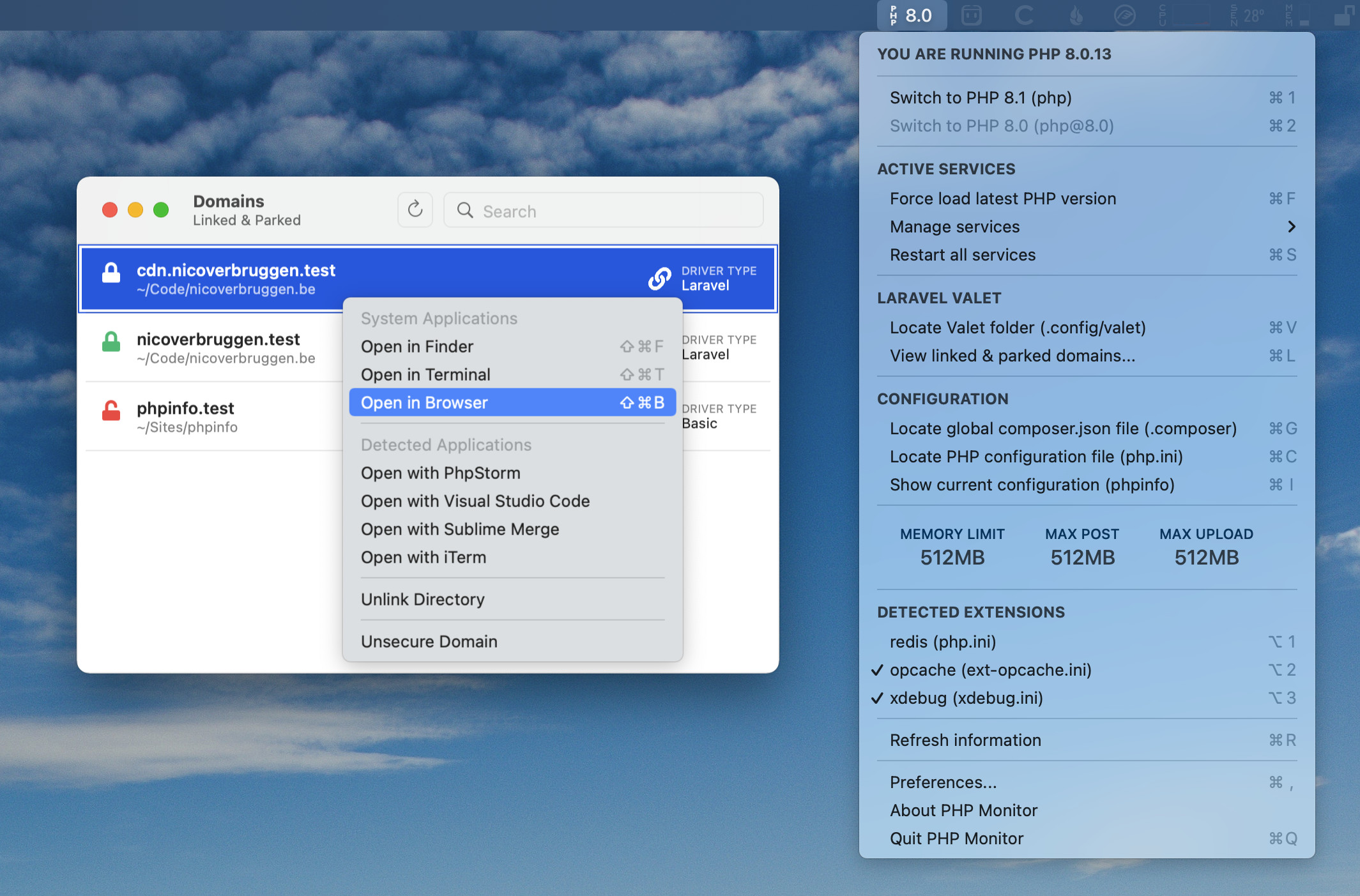Click the Search field in the Domains window
The image size is (1360, 896).
click(604, 210)
